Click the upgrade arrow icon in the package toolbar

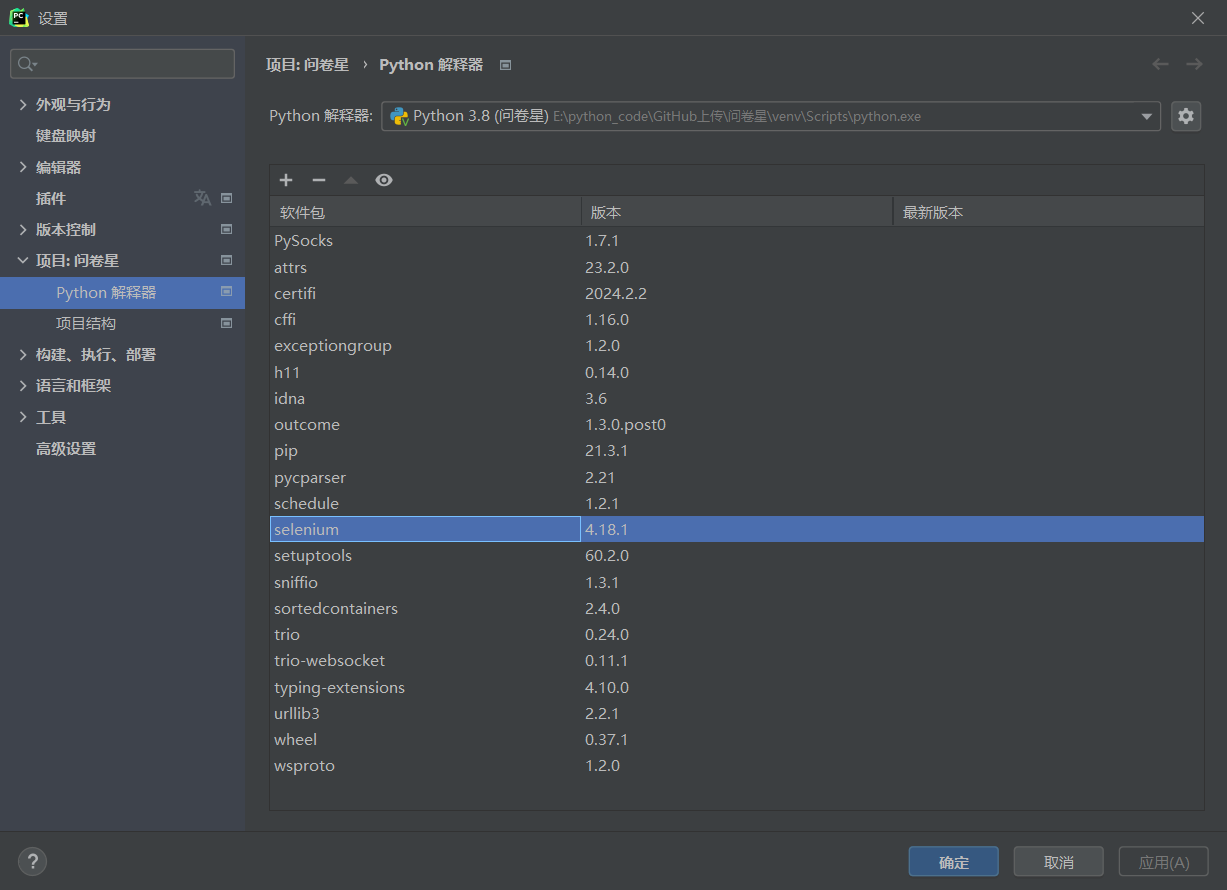click(351, 180)
